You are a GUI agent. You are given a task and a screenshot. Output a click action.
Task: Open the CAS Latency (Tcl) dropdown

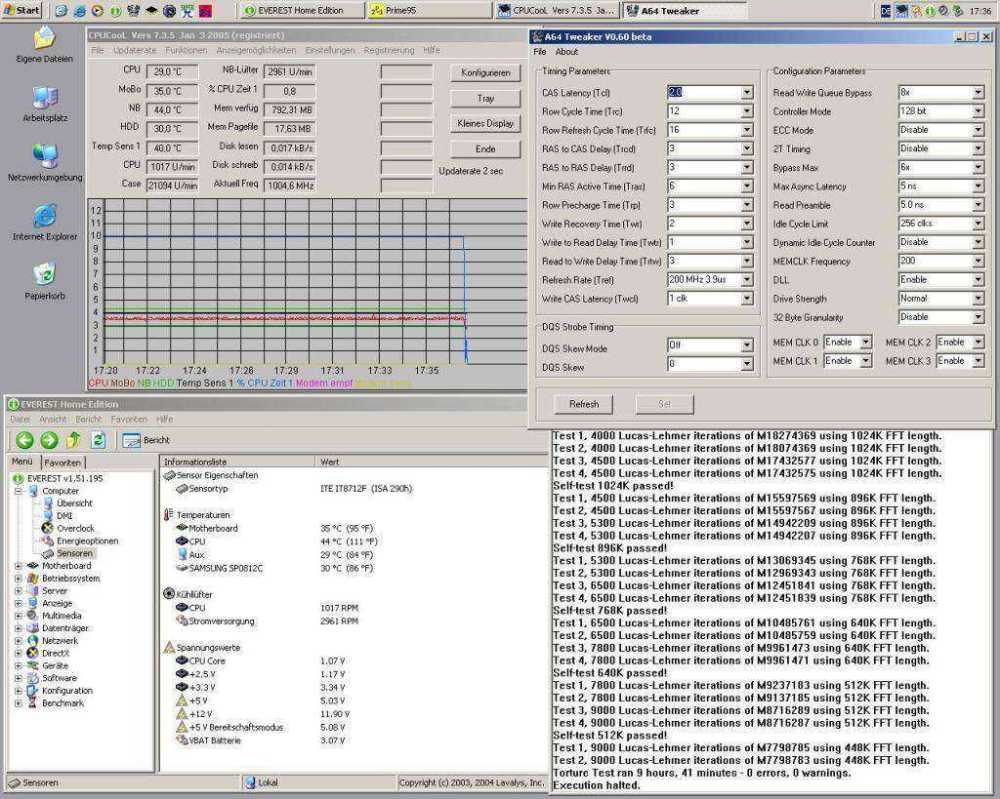tap(747, 92)
